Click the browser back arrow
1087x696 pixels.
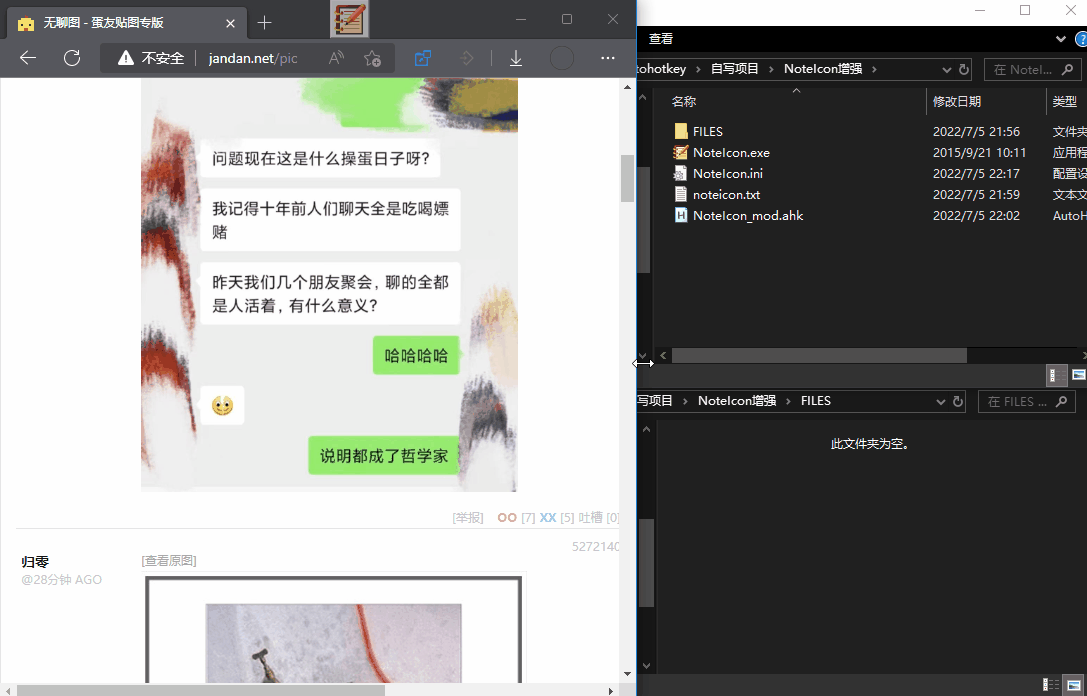[28, 58]
